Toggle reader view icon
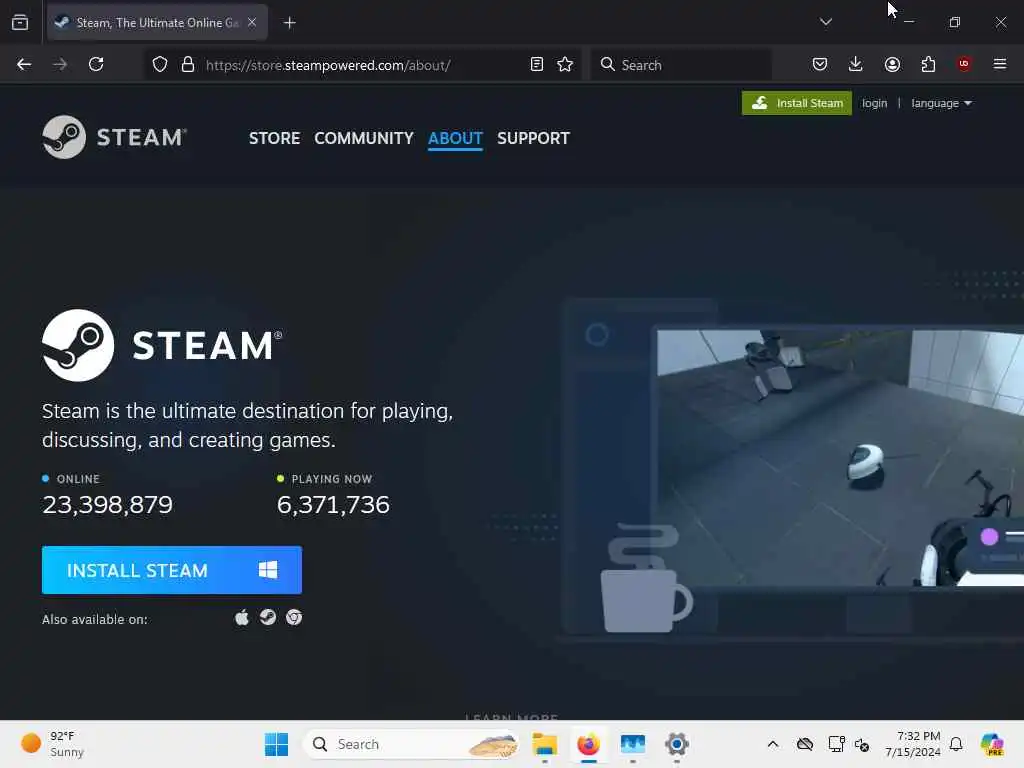The width and height of the screenshot is (1024, 768). 536,64
